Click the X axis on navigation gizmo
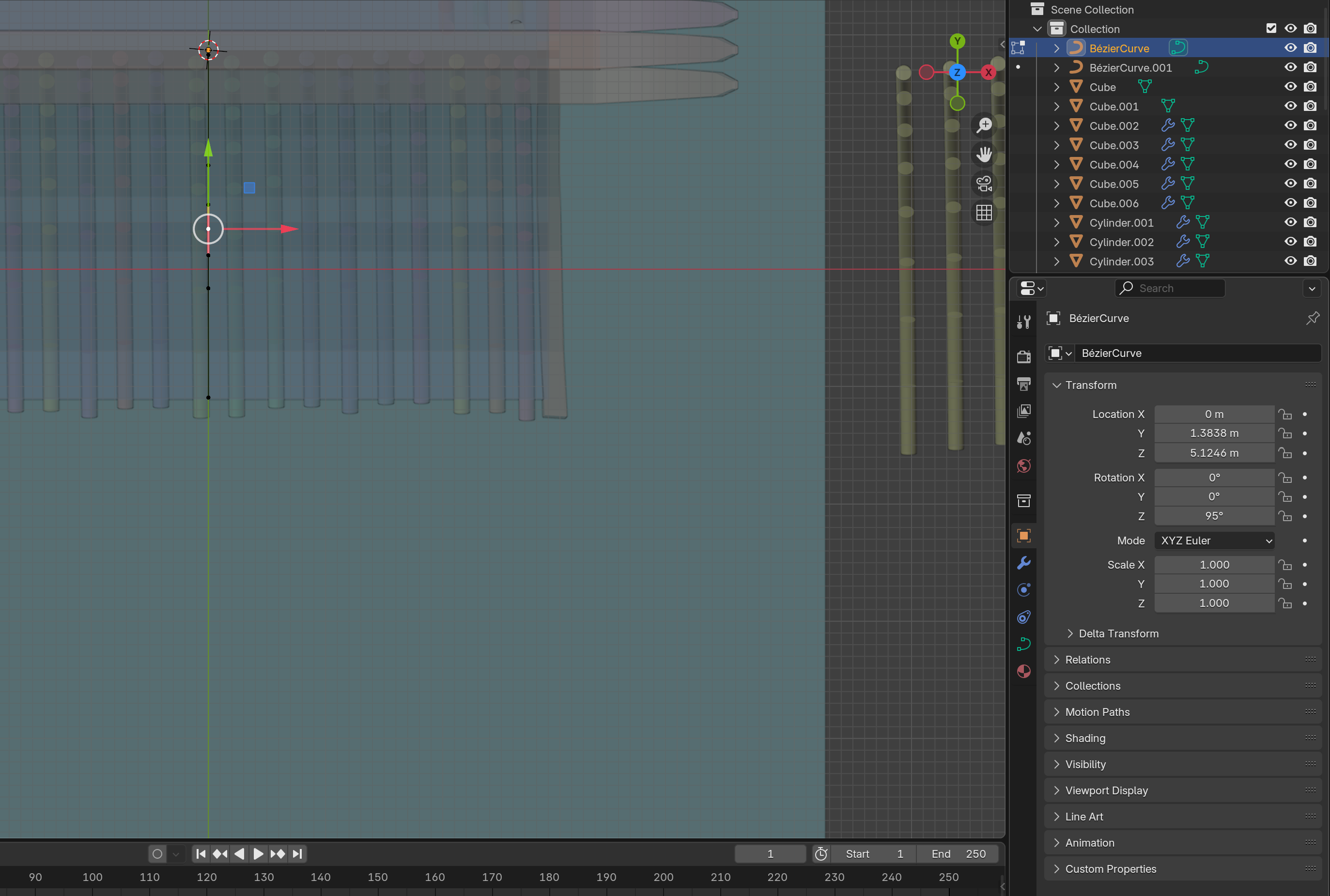Viewport: 1330px width, 896px height. pos(989,73)
